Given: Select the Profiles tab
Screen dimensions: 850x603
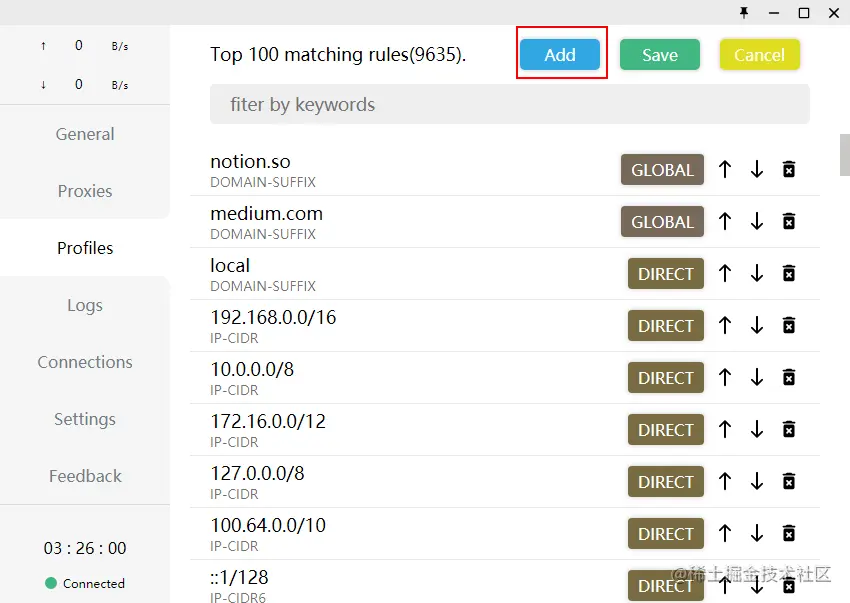Looking at the screenshot, I should click(85, 248).
